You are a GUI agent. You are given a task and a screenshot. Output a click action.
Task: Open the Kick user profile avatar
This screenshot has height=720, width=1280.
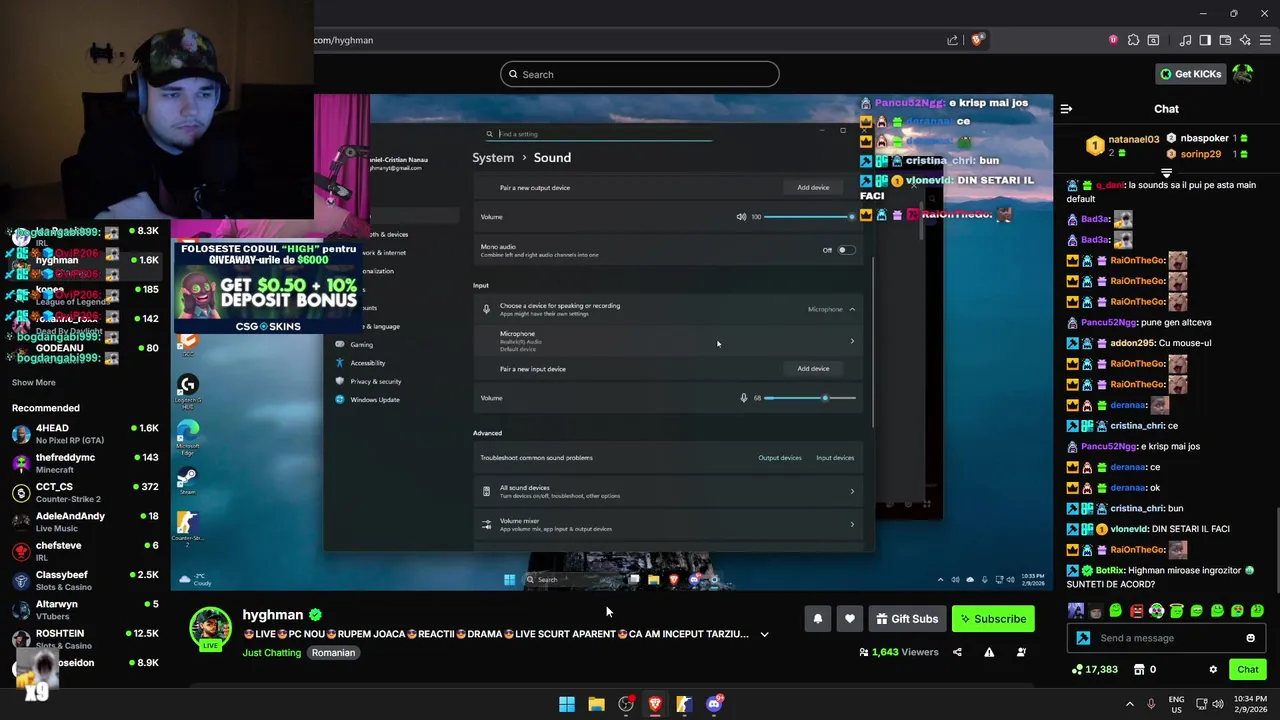pyautogui.click(x=1242, y=74)
